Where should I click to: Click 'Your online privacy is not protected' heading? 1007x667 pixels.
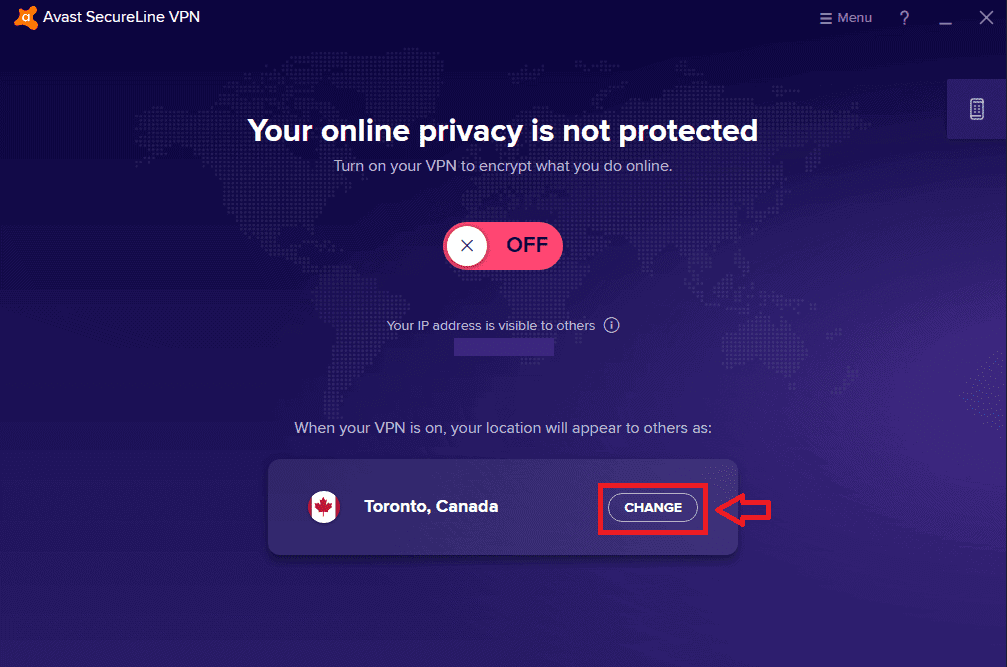503,131
